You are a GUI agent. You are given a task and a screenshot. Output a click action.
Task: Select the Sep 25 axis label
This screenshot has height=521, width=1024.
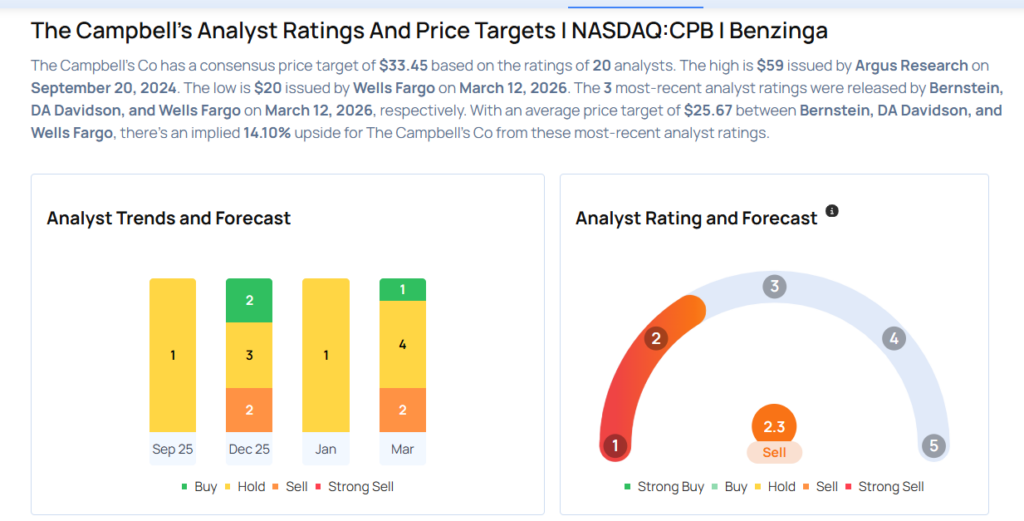(x=173, y=449)
